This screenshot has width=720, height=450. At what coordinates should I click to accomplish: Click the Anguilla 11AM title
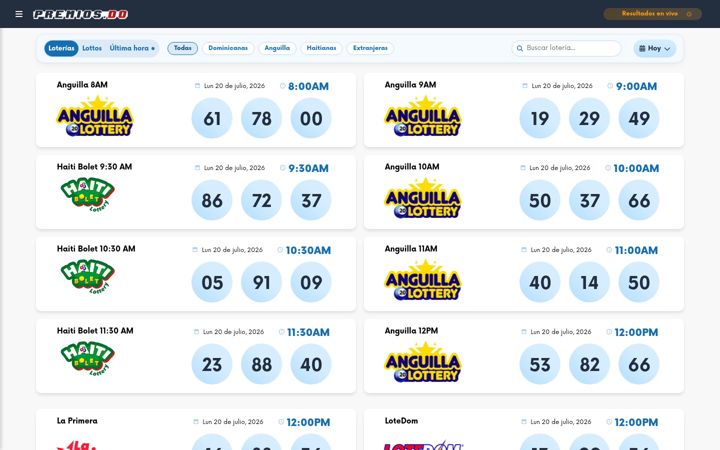[411, 249]
